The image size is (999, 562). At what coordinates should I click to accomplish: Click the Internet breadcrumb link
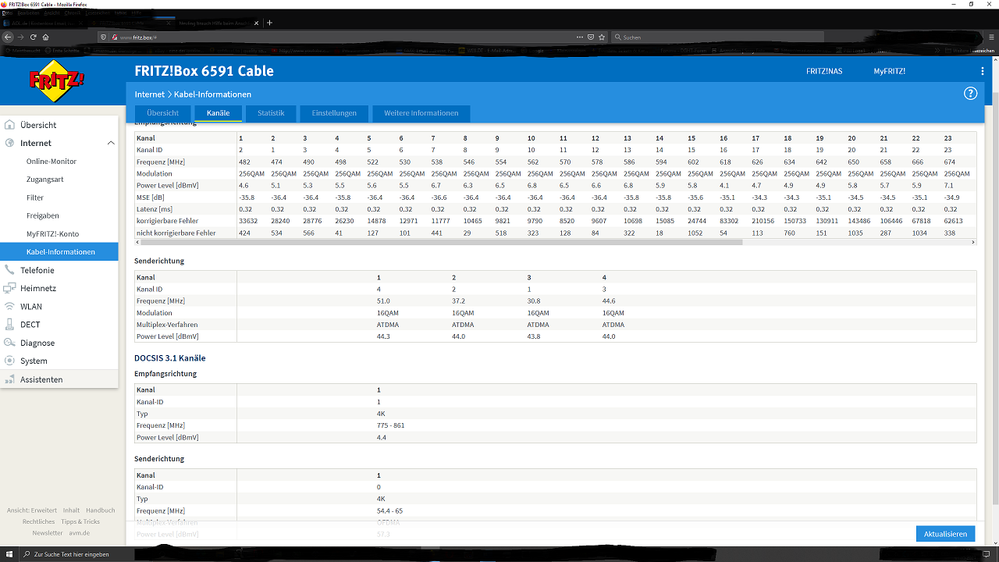click(149, 94)
